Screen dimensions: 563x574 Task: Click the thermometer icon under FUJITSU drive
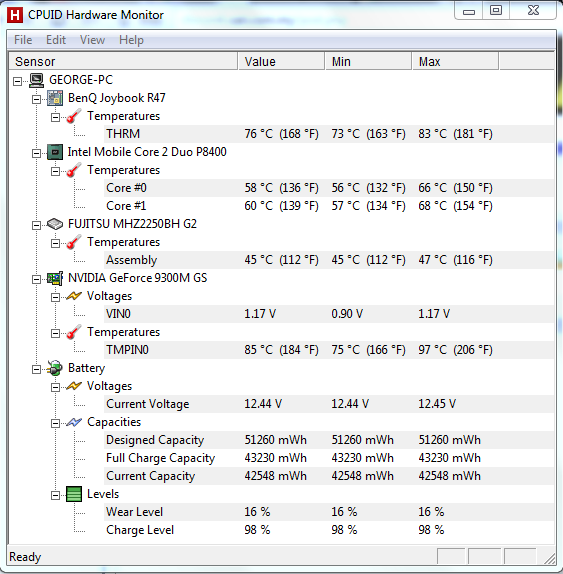click(74, 242)
